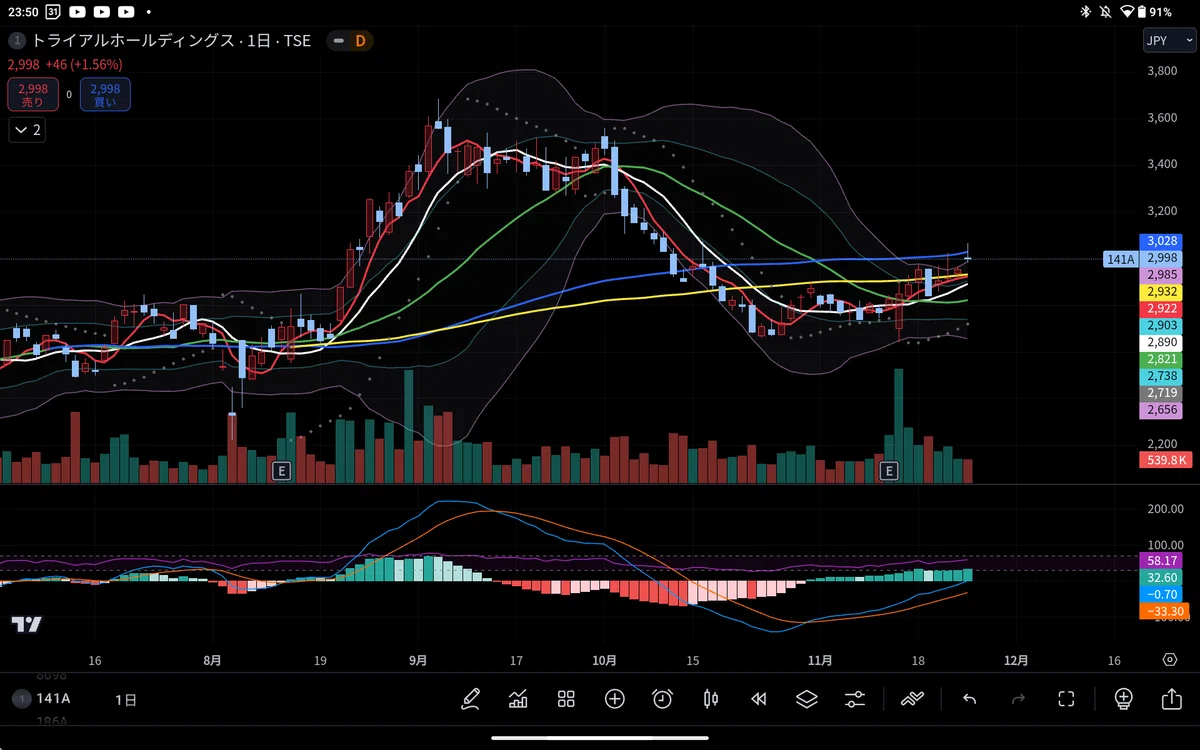Open the calendar 31 status bar icon
Image resolution: width=1200 pixels, height=750 pixels.
click(x=52, y=12)
